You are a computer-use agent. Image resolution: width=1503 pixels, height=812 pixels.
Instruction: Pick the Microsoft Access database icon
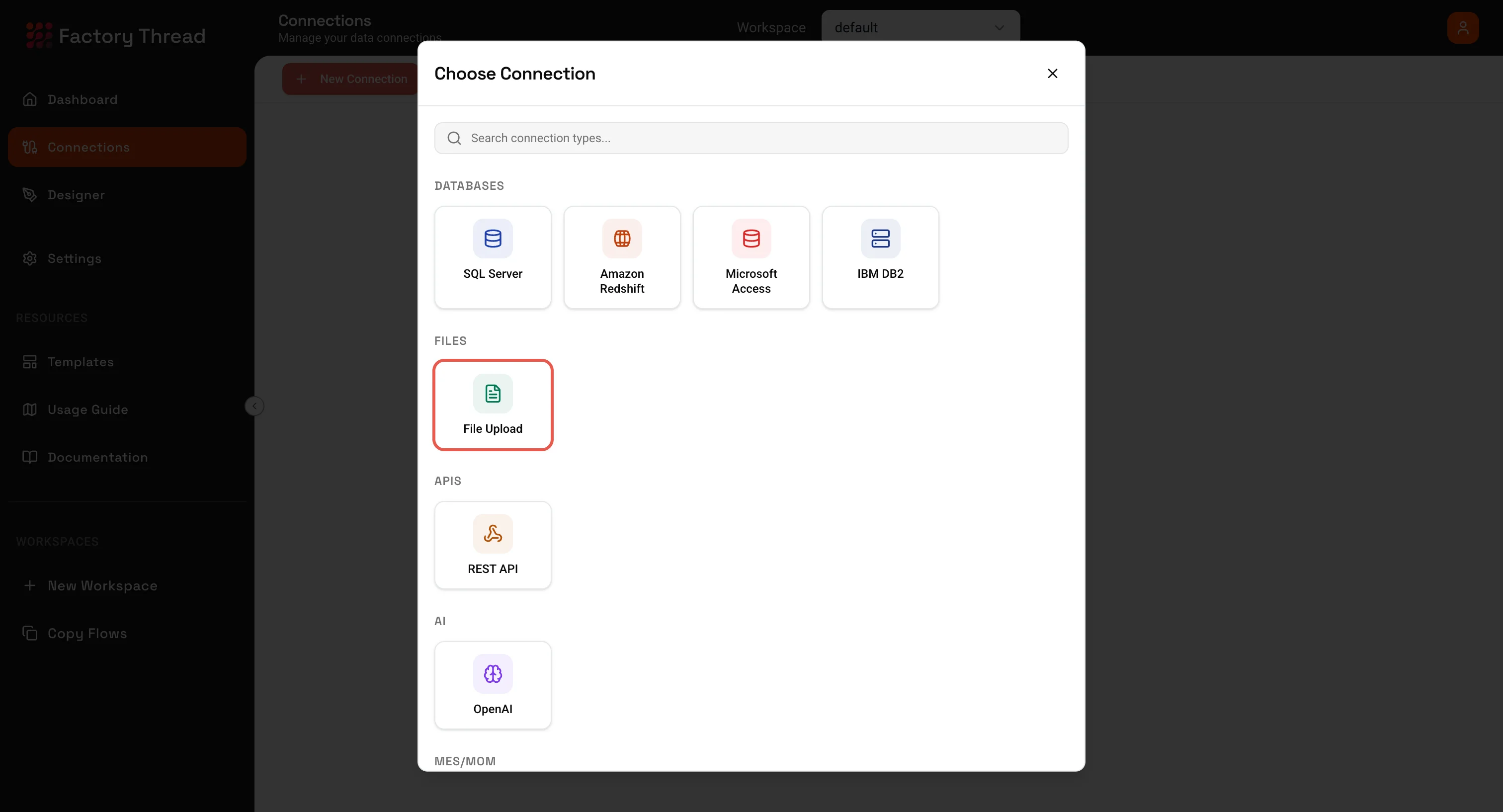coord(751,256)
